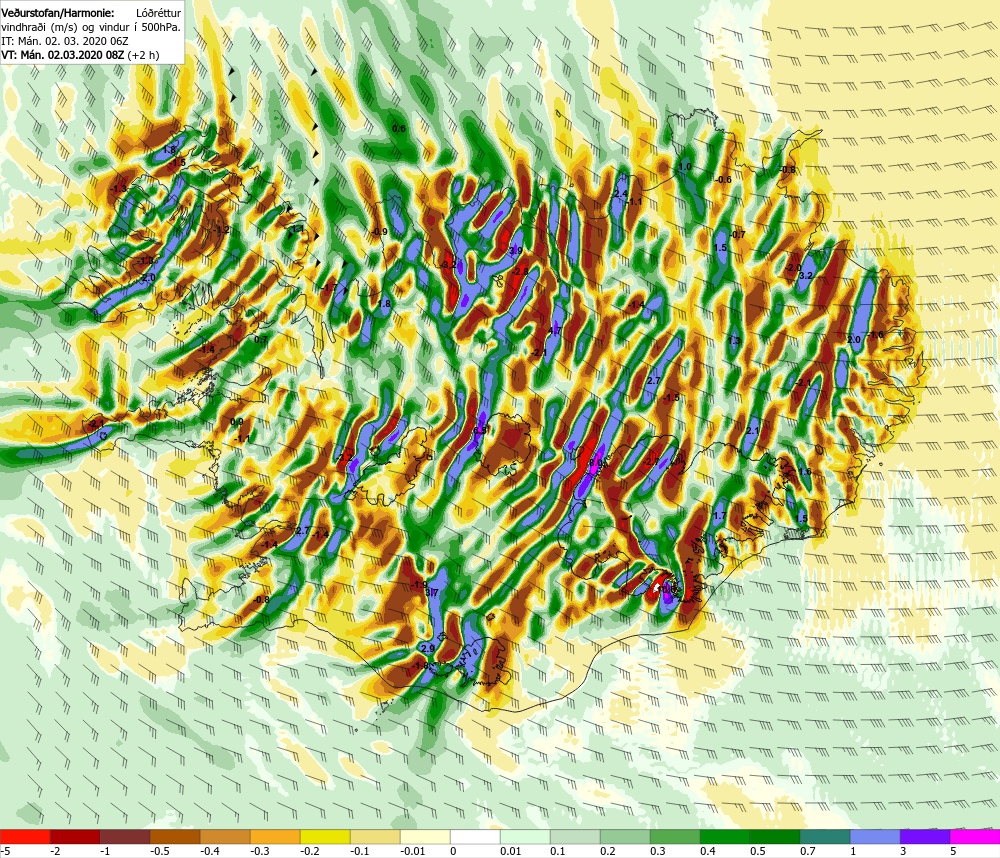Select the light green swatch between 0.1 and 0.2
Viewport: 1000px width, 858px height.
pos(575,836)
